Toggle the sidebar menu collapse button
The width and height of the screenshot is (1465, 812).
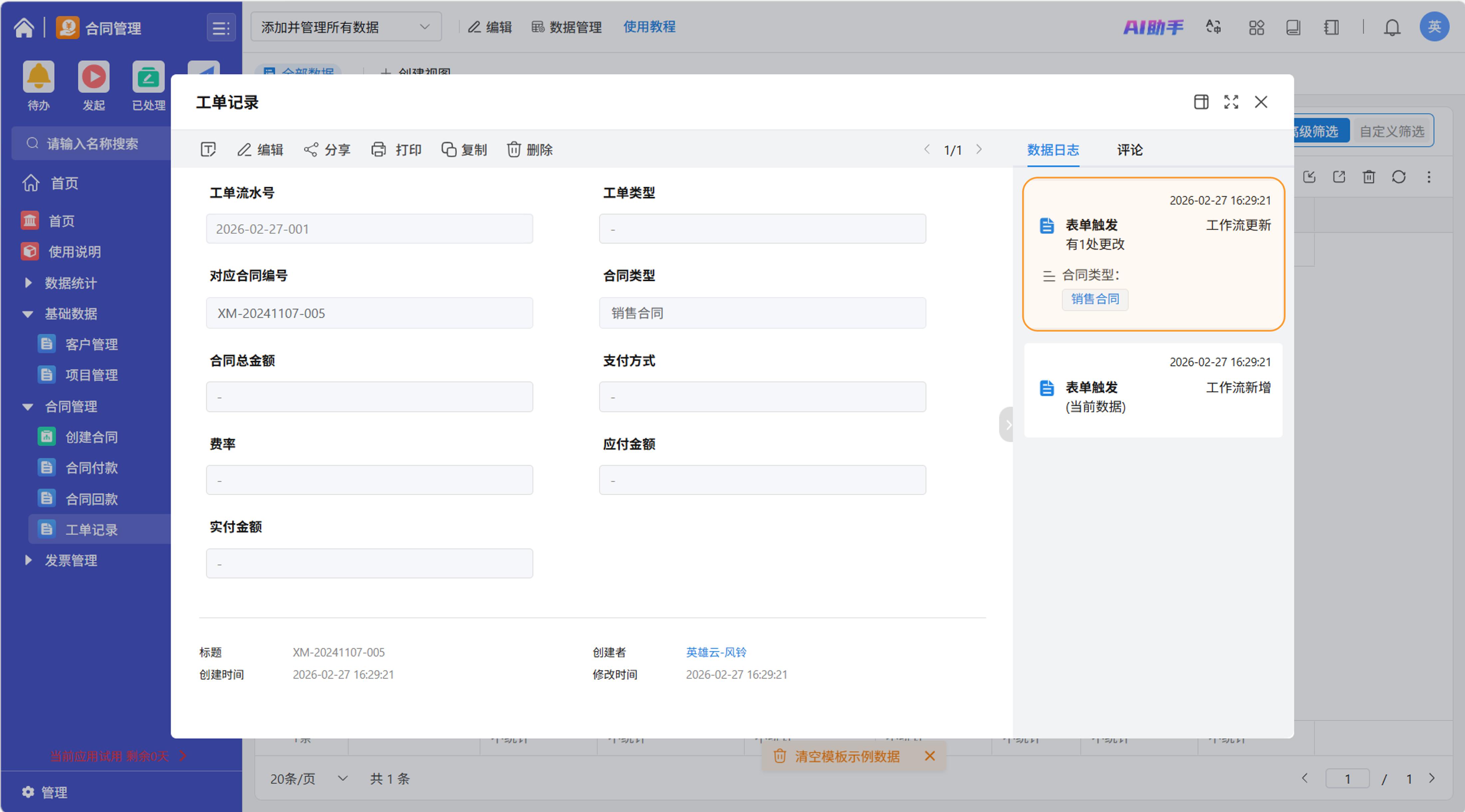pyautogui.click(x=221, y=27)
